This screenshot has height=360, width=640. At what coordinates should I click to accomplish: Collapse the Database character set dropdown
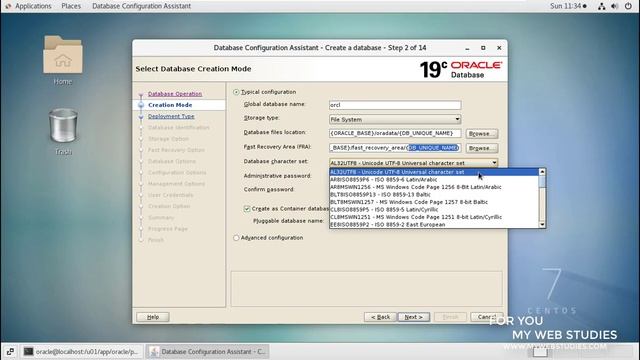pos(494,163)
